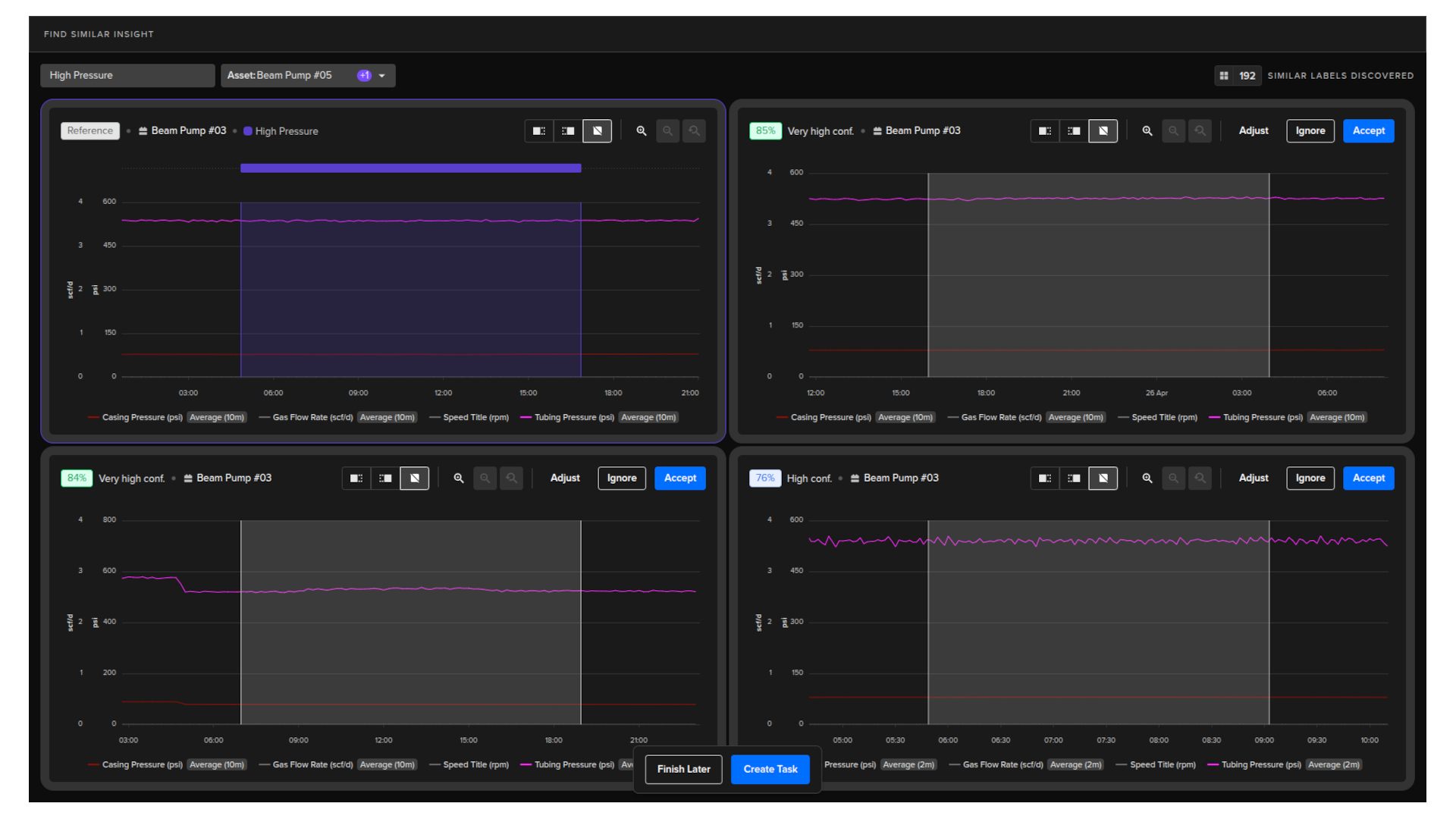
Task: Ignore the 76% high confidence match
Action: (1310, 479)
